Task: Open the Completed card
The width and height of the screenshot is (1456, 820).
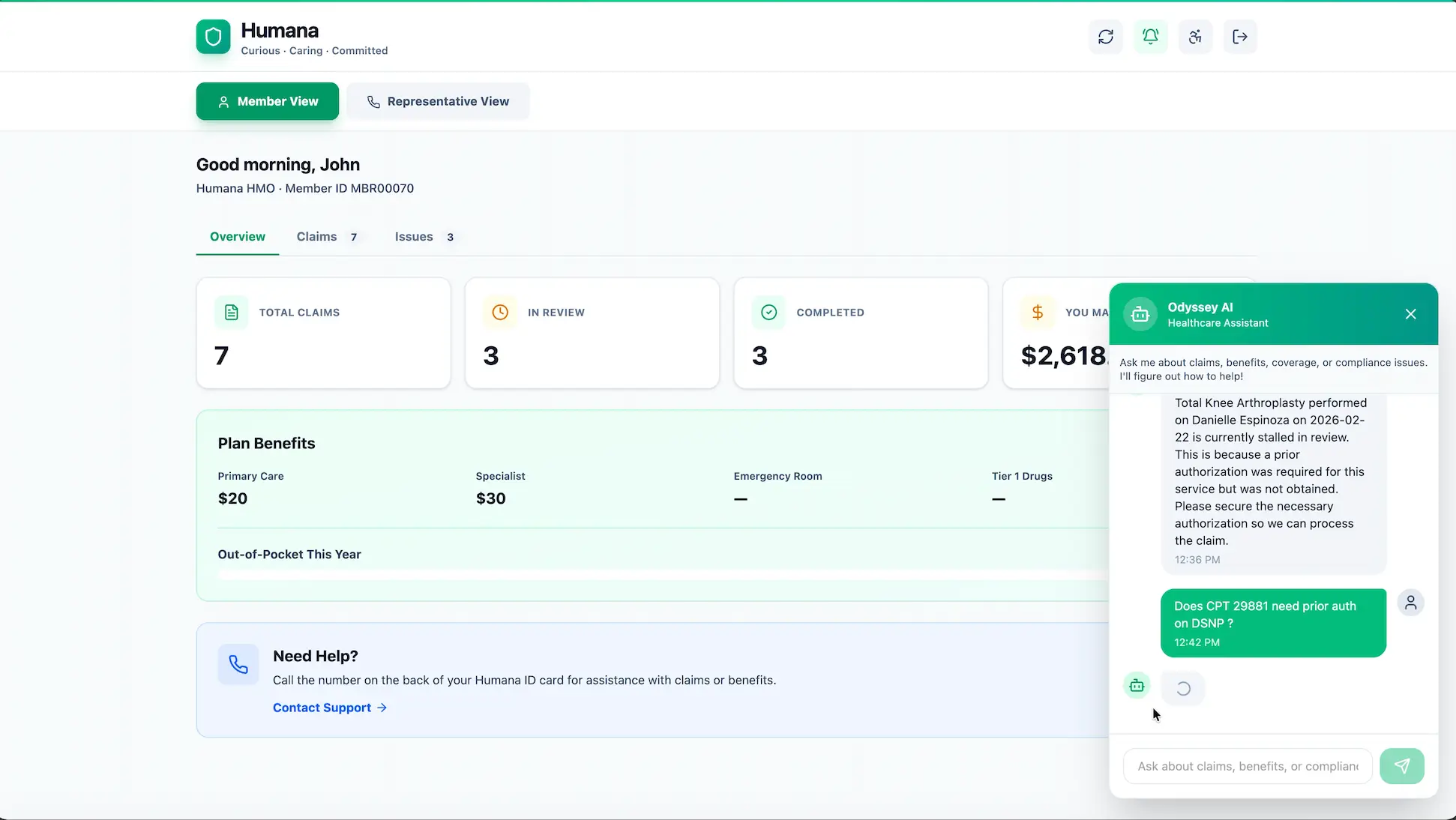Action: (x=861, y=334)
